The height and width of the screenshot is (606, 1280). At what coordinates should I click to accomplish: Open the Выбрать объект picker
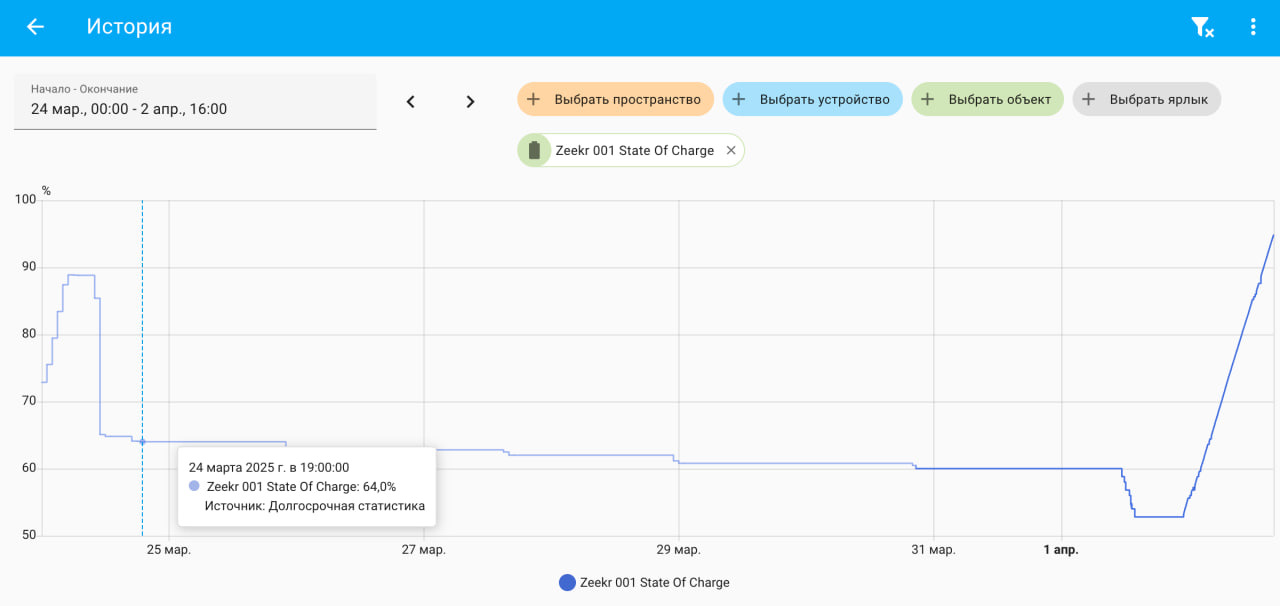[987, 99]
